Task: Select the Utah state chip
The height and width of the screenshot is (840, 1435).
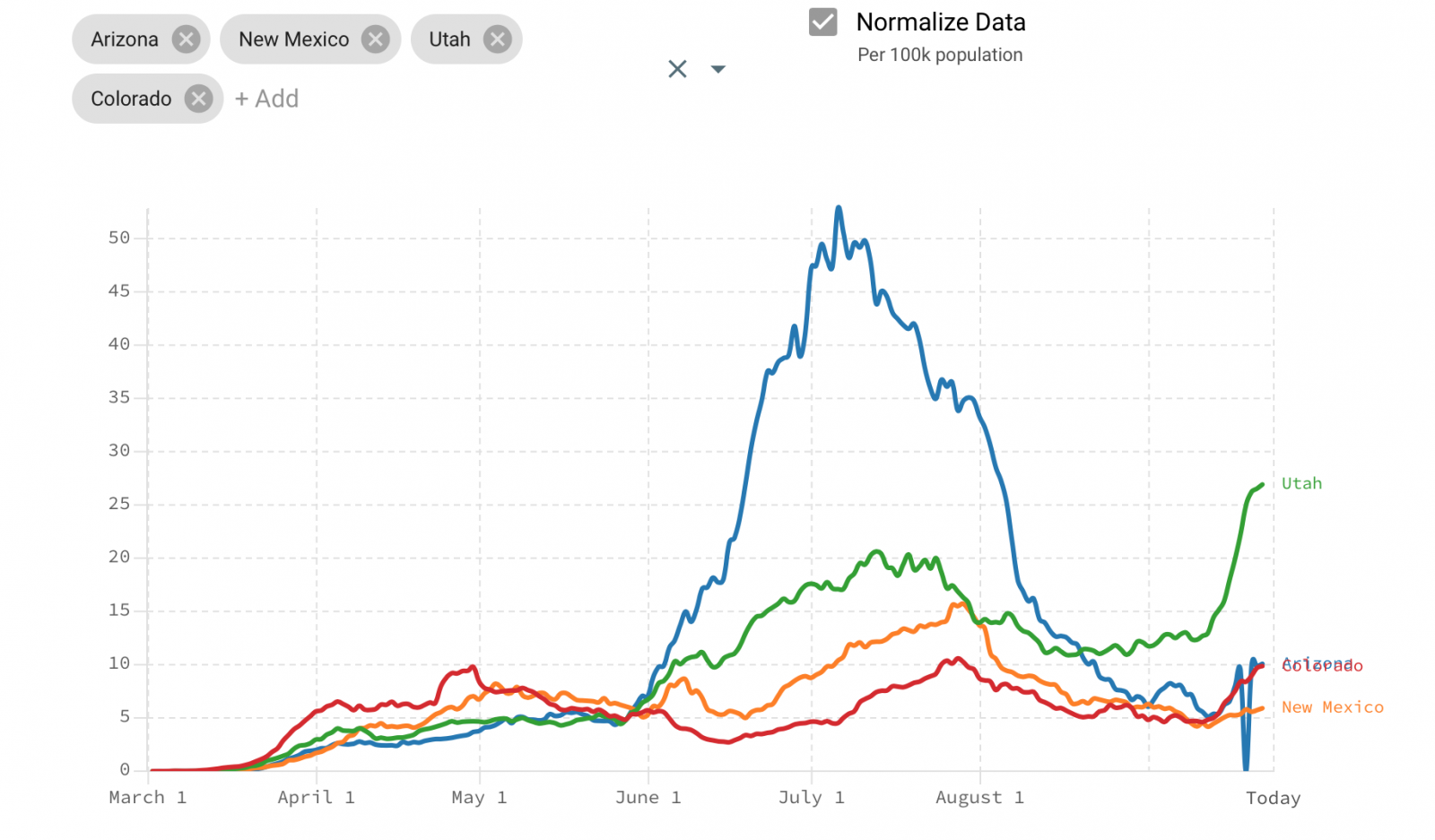Action: 449,39
